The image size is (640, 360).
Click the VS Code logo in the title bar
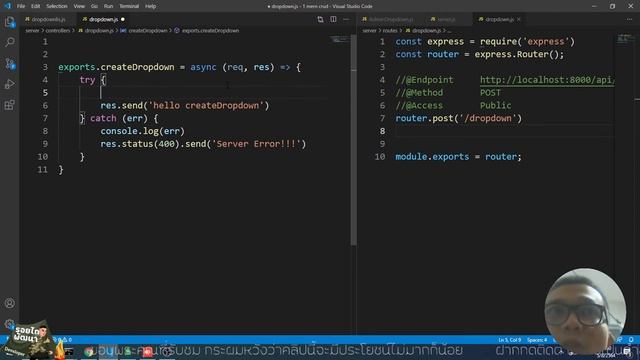tap(7, 6)
